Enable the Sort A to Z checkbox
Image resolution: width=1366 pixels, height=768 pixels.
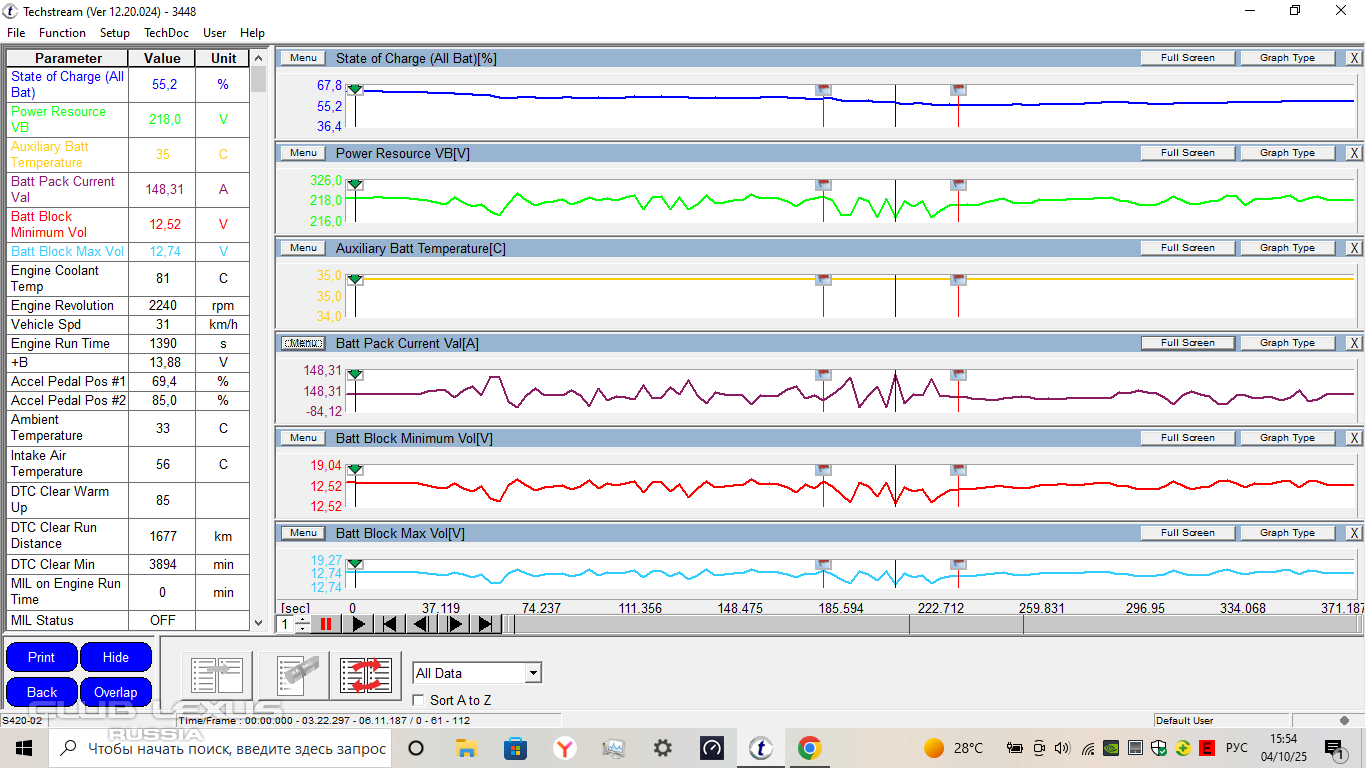(419, 700)
